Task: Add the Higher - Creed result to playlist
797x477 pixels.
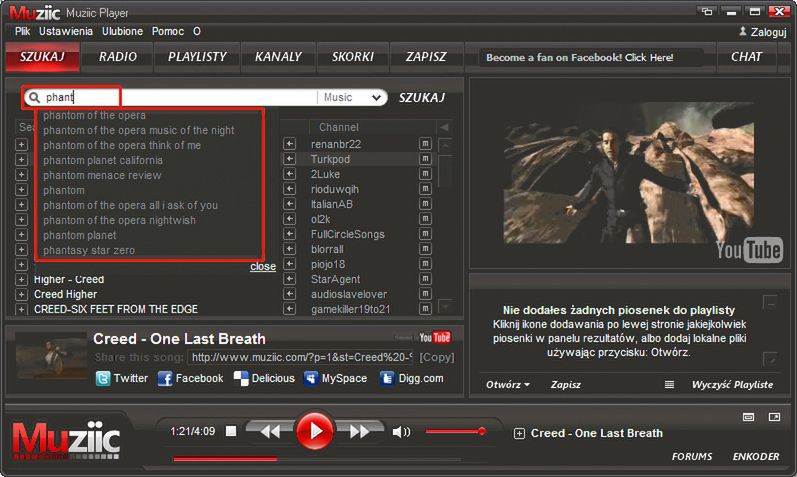Action: tap(21, 279)
